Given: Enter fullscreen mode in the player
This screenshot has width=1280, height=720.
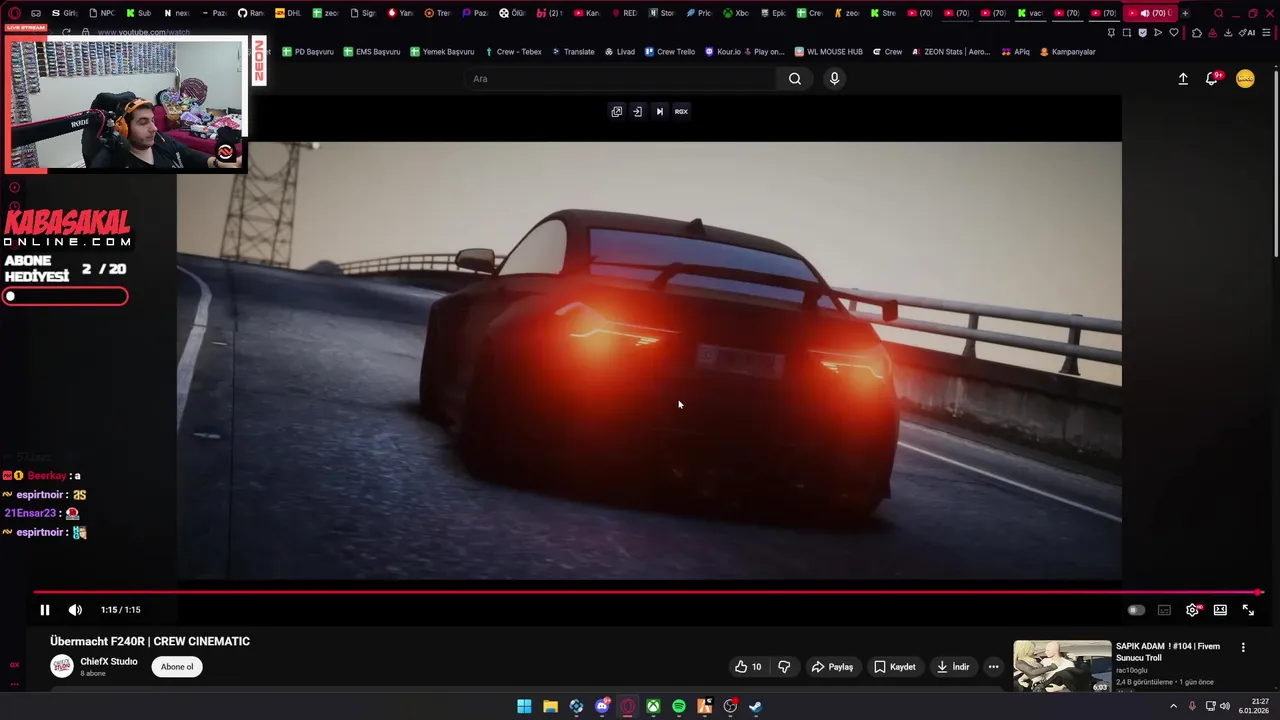Looking at the screenshot, I should [x=1248, y=610].
